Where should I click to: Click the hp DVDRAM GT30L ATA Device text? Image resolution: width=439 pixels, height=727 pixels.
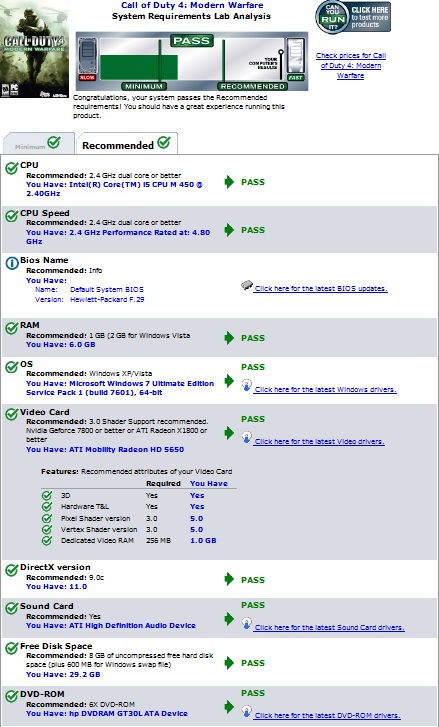tap(128, 713)
